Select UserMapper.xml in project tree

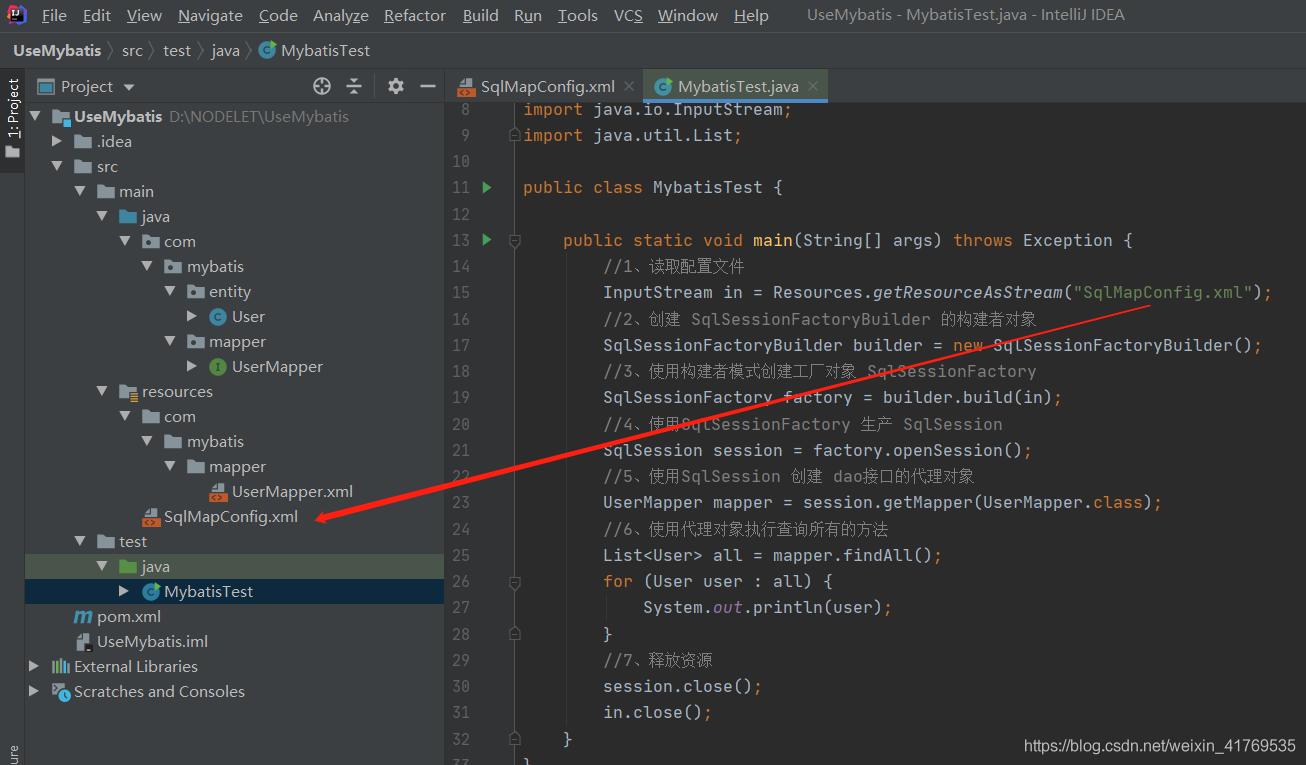pyautogui.click(x=292, y=492)
